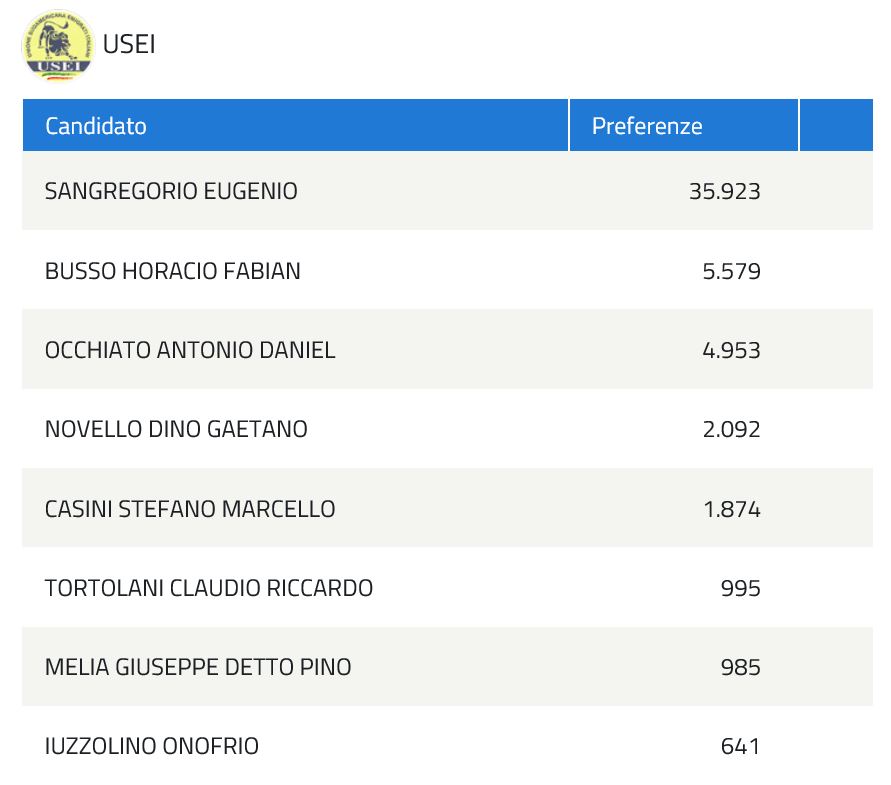Click the 1.874 preference count
The height and width of the screenshot is (785, 891).
tap(731, 509)
